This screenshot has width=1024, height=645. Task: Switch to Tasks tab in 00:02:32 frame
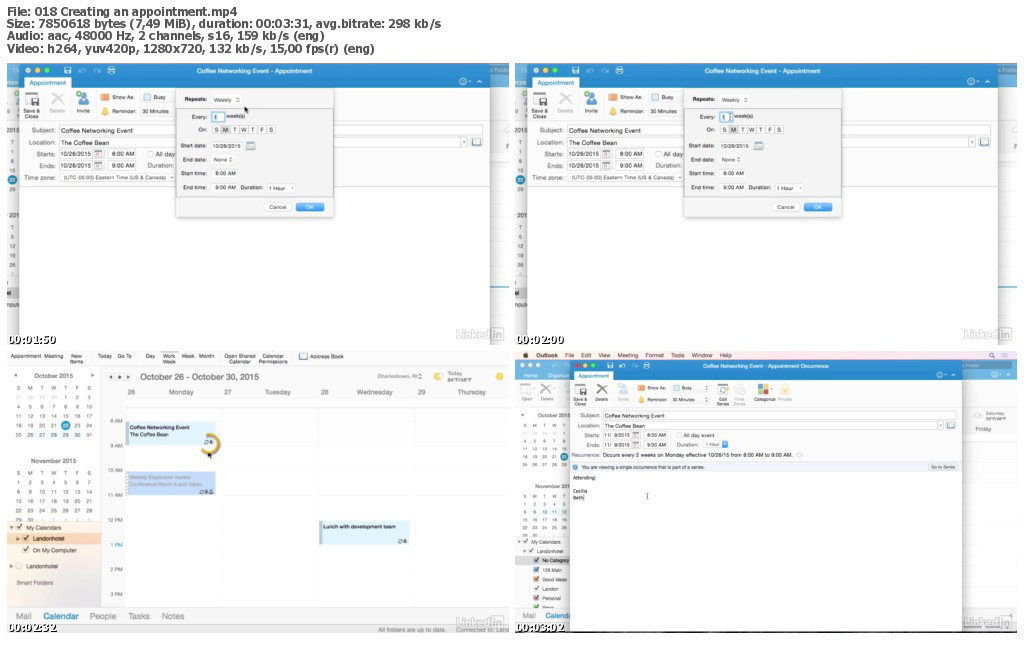(x=138, y=616)
